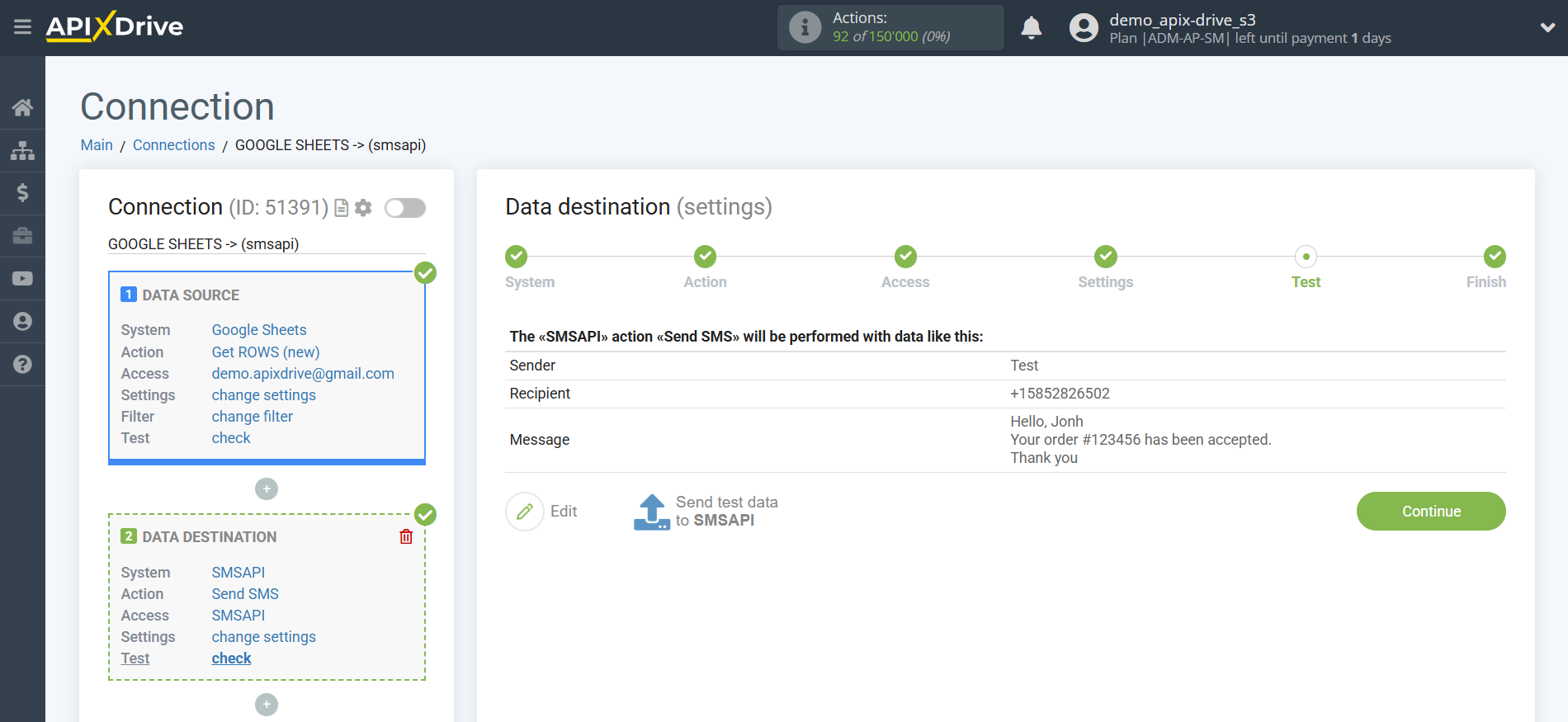Image resolution: width=1568 pixels, height=722 pixels.
Task: Open the video tutorials sidebar icon
Action: (22, 279)
